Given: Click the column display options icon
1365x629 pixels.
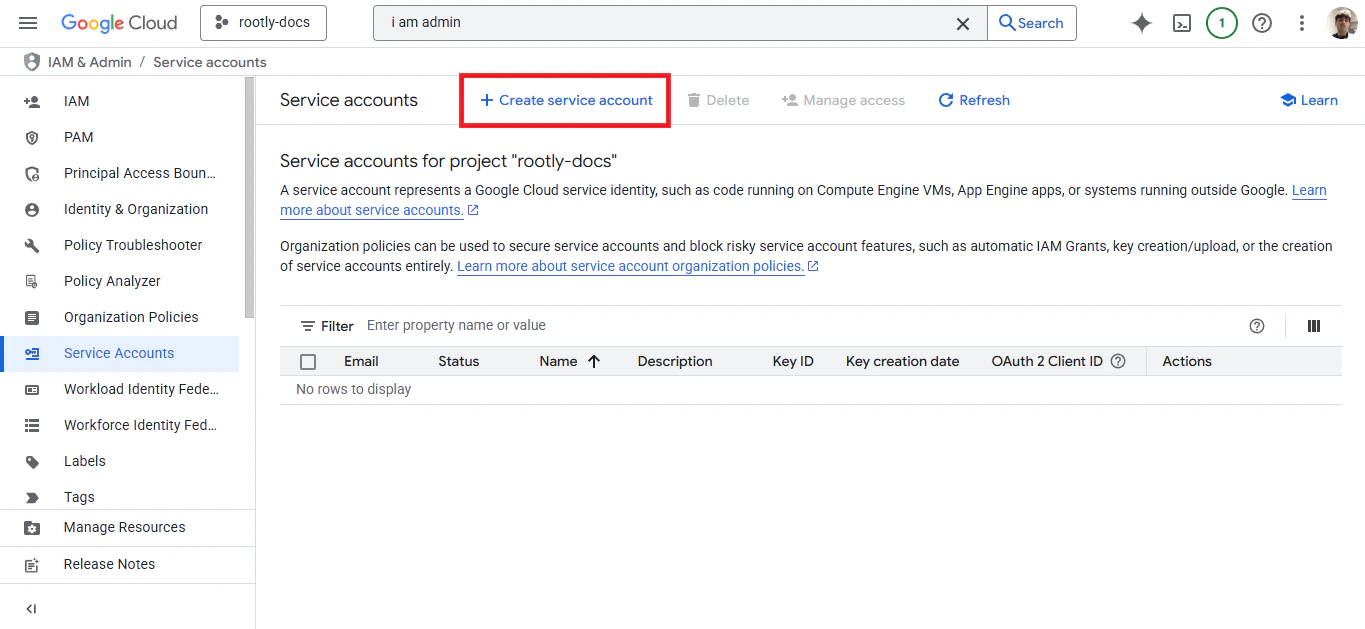Looking at the screenshot, I should pyautogui.click(x=1313, y=325).
